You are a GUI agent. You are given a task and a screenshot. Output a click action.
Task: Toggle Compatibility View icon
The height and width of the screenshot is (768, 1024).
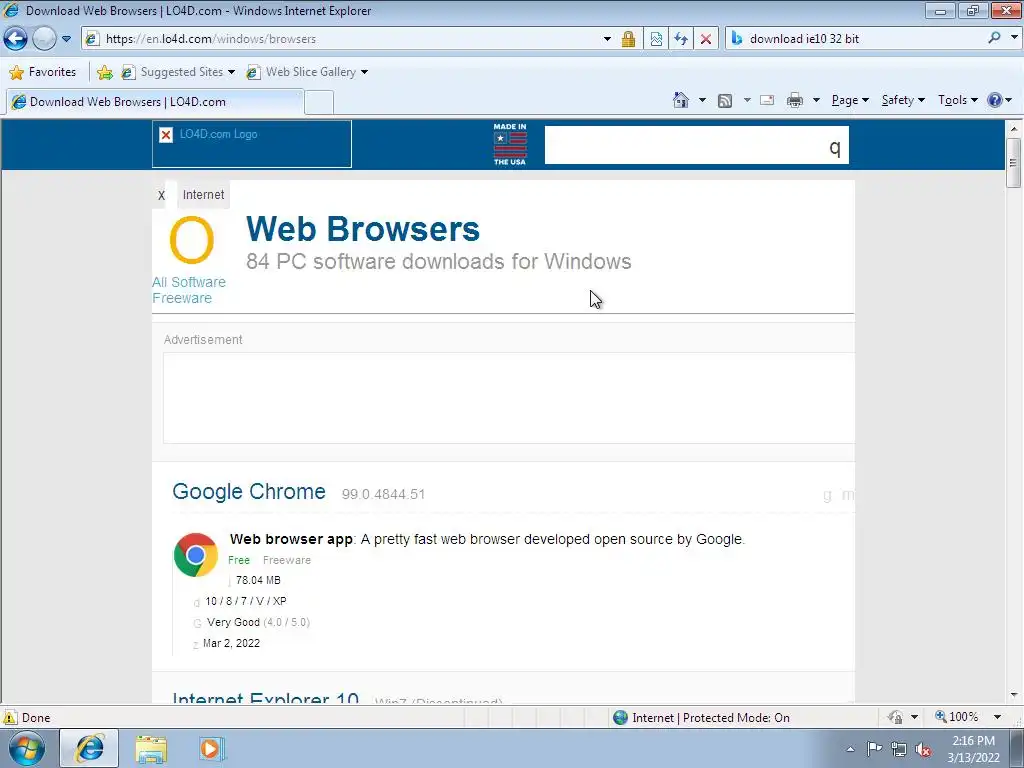[x=656, y=39]
